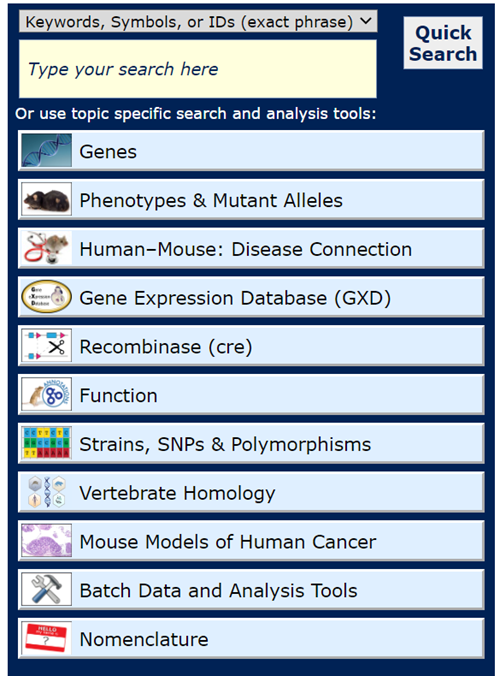
Task: Click the scissors Recombinase icon
Action: pyautogui.click(x=47, y=345)
